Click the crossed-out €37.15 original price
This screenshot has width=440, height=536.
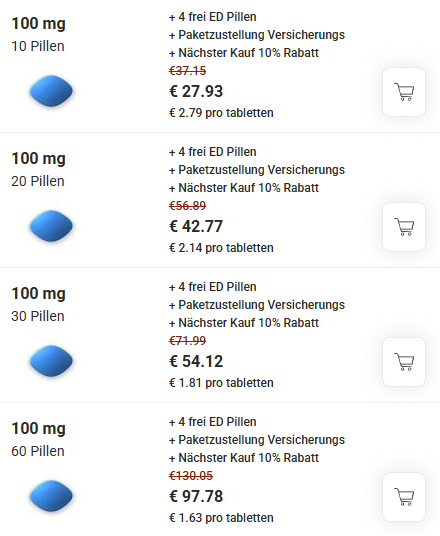point(188,71)
